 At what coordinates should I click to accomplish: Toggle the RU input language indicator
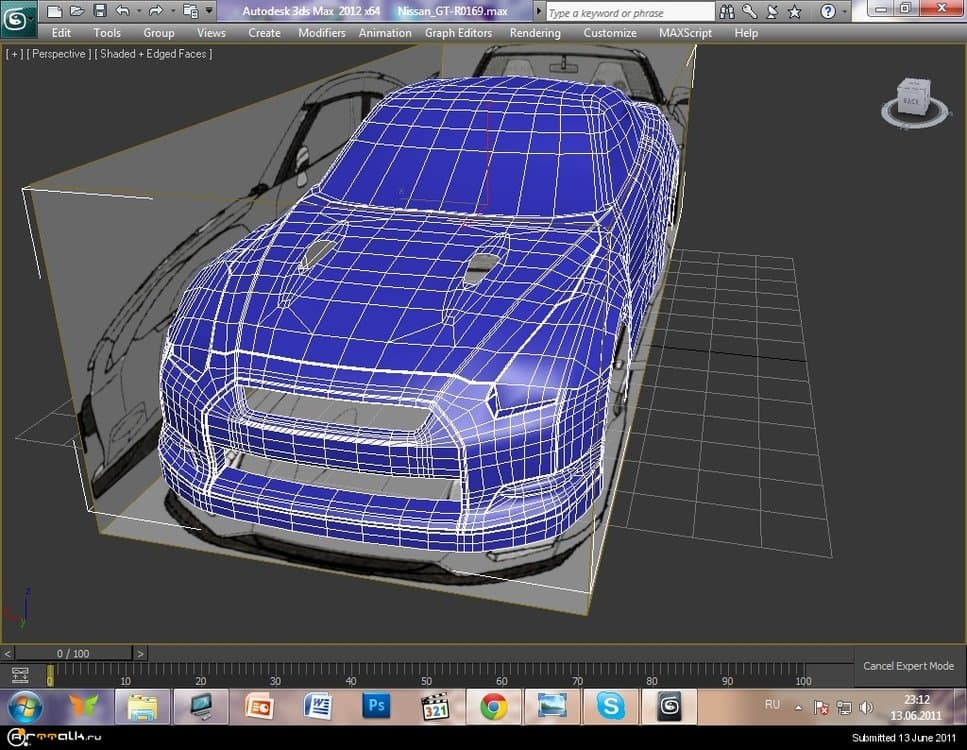point(772,705)
